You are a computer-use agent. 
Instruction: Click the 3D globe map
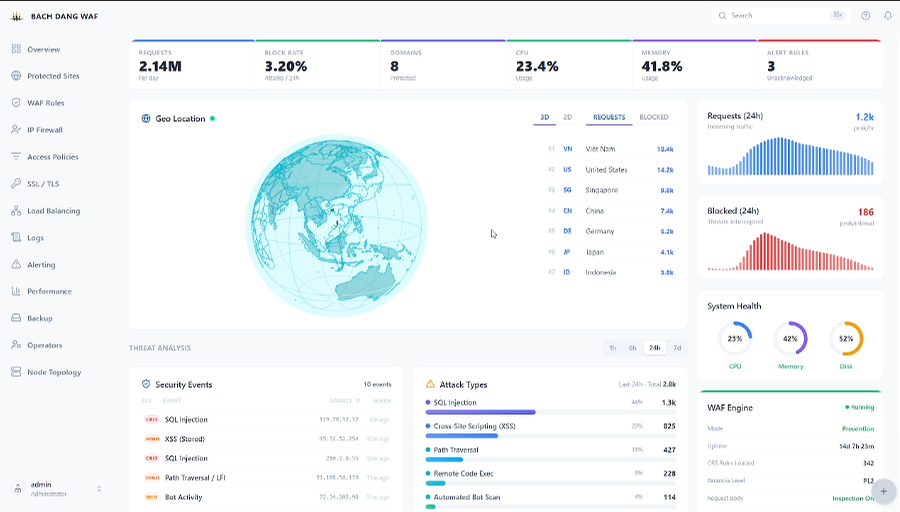click(x=337, y=225)
